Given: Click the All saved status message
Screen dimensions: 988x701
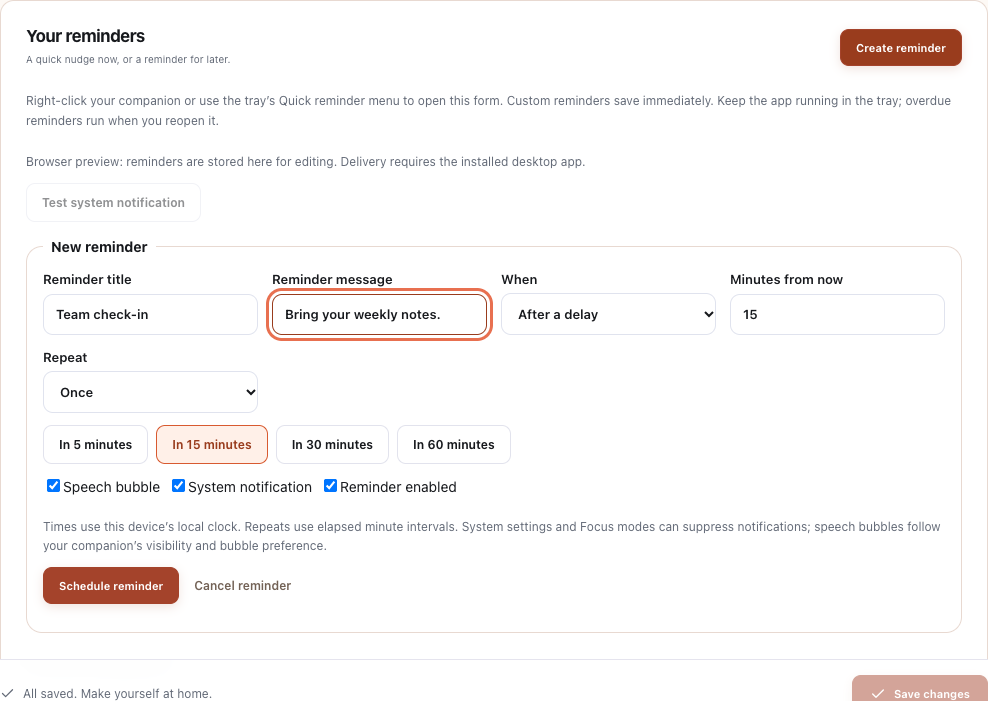Looking at the screenshot, I should [117, 693].
